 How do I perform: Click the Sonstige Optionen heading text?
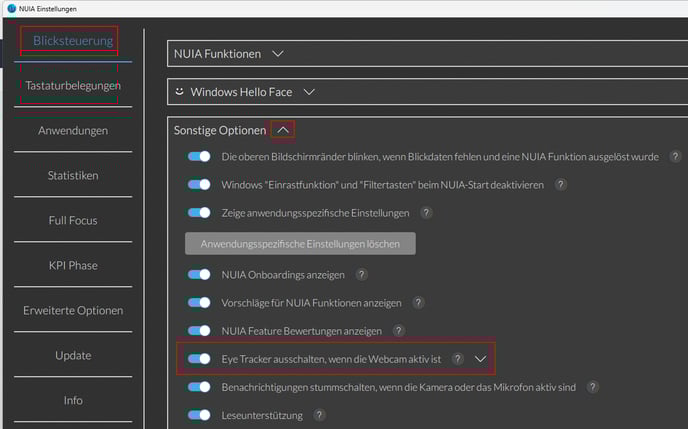click(x=220, y=130)
